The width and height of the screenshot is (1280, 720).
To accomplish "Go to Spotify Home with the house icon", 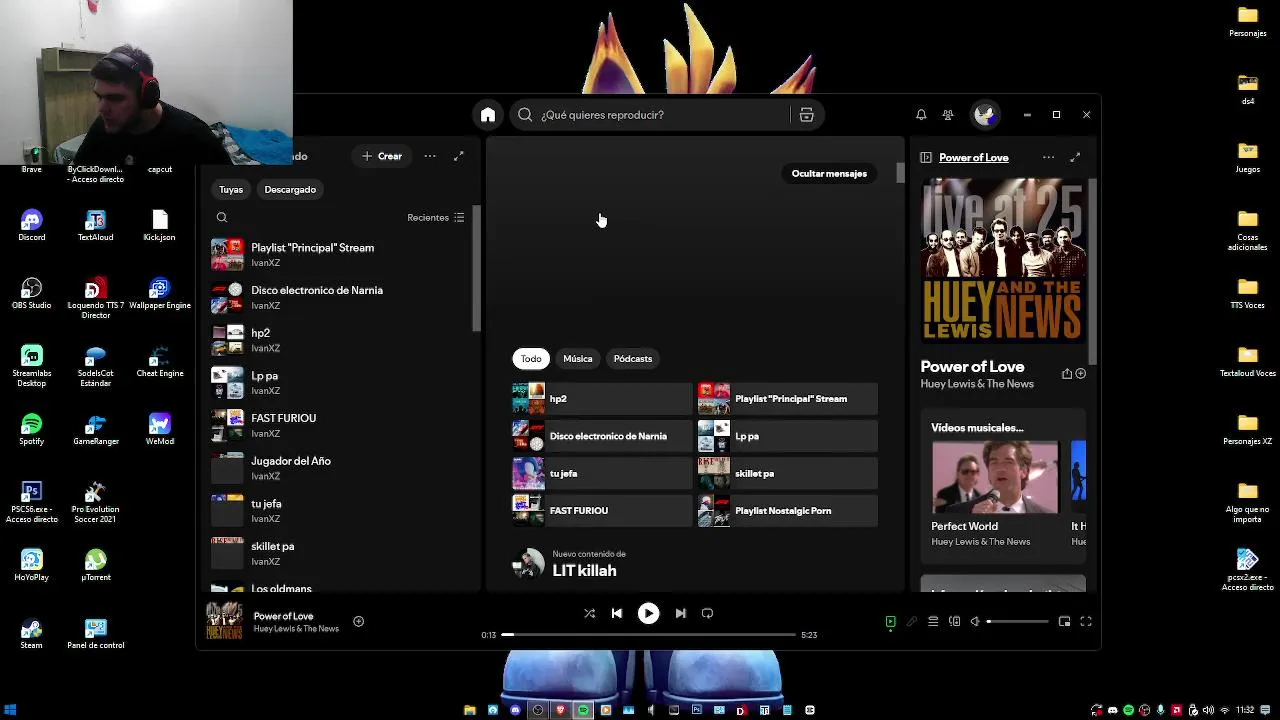I will (487, 115).
